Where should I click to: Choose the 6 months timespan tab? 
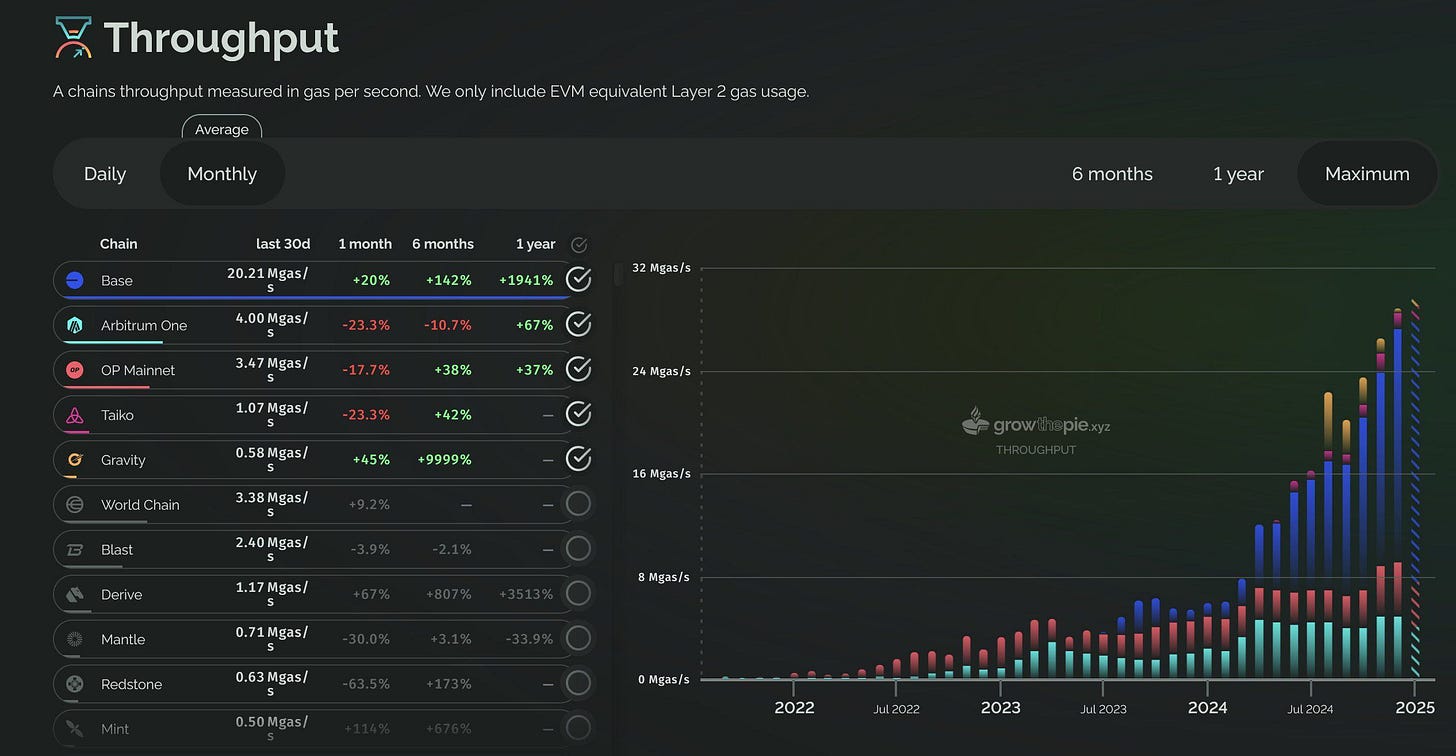[x=1112, y=174]
